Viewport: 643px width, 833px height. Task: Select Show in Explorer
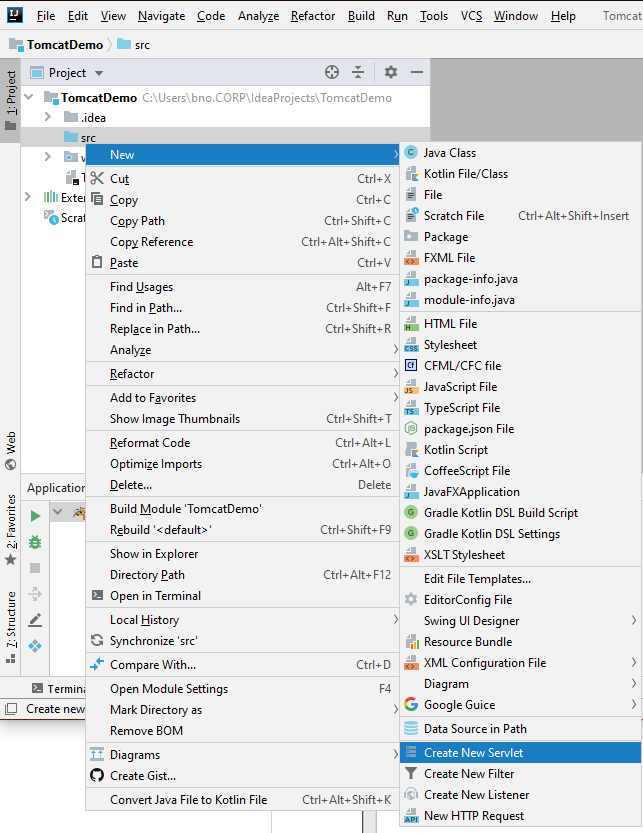(x=242, y=554)
